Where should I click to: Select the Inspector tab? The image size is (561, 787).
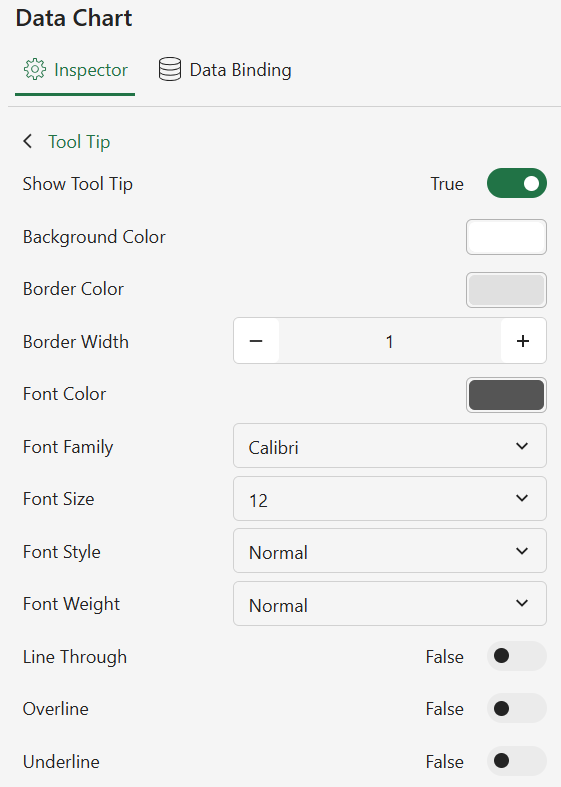point(75,70)
